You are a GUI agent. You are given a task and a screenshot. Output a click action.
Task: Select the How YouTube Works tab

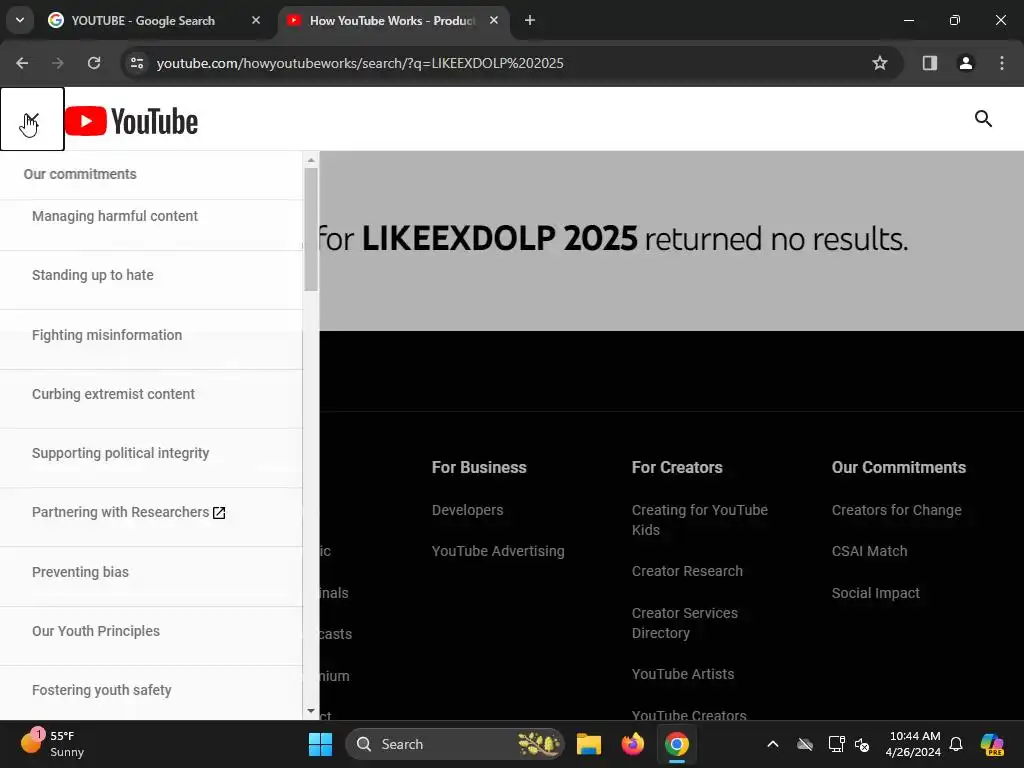[393, 20]
